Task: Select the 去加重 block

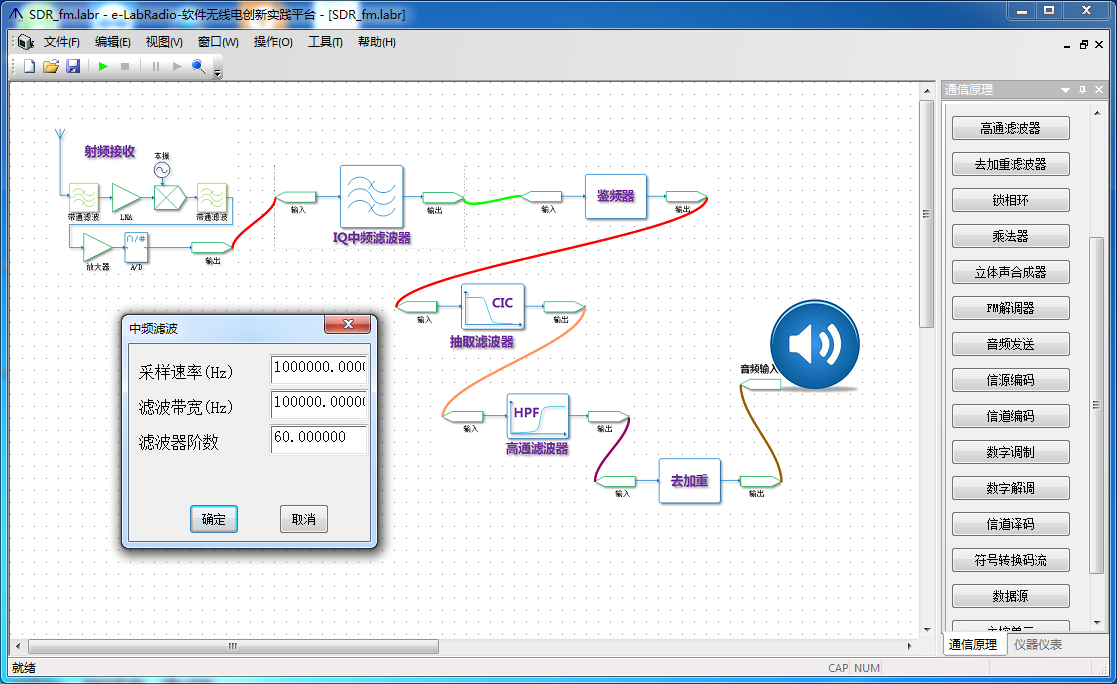Action: click(690, 481)
